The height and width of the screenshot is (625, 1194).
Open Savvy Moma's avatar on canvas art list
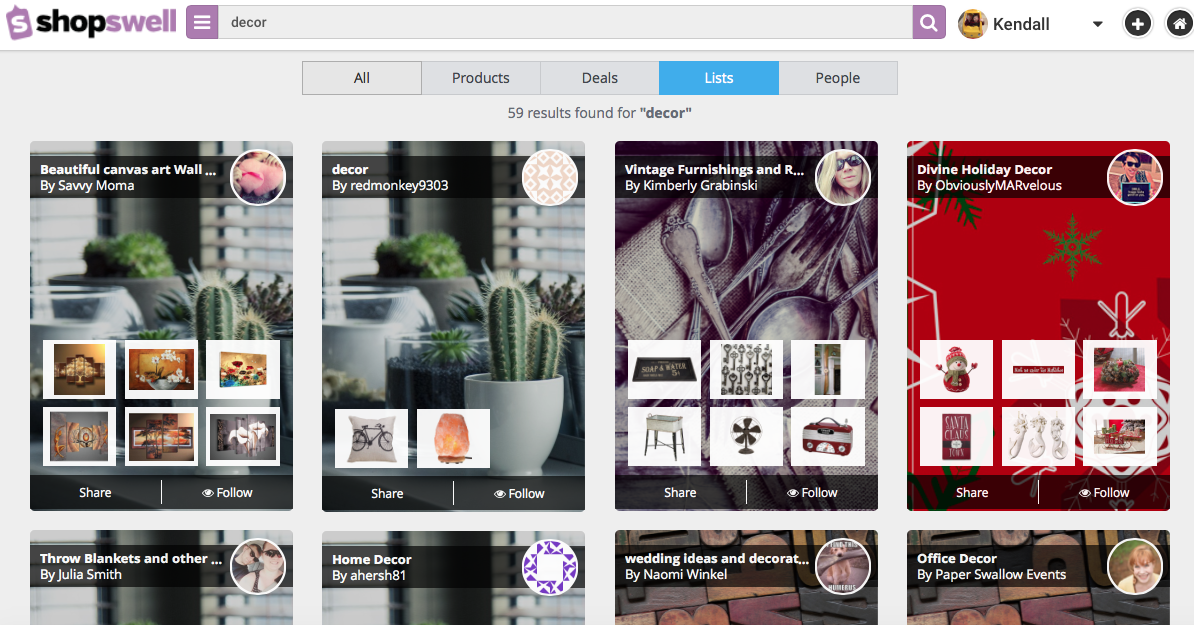(258, 178)
